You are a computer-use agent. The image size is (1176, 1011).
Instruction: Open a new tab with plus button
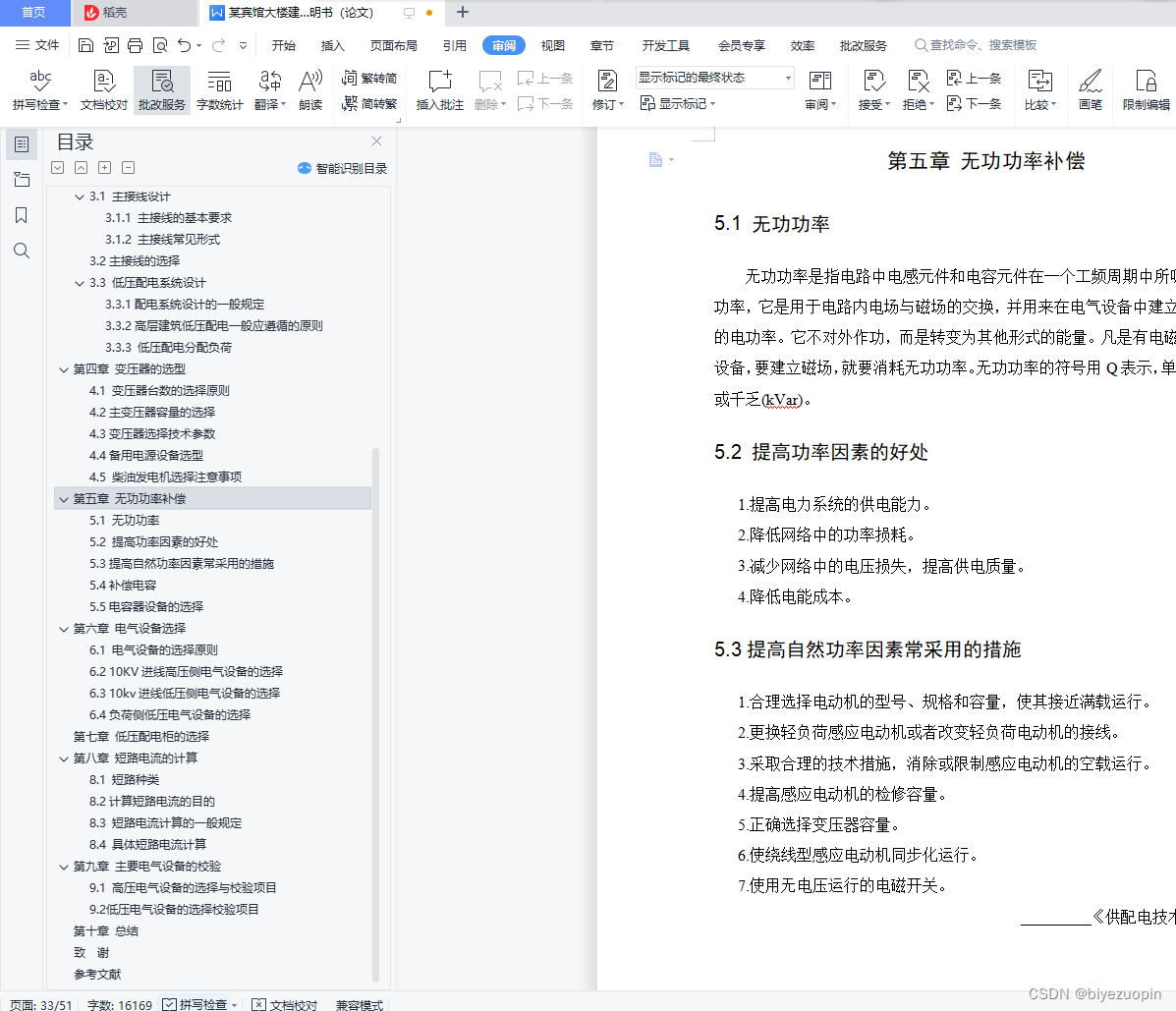tap(463, 12)
